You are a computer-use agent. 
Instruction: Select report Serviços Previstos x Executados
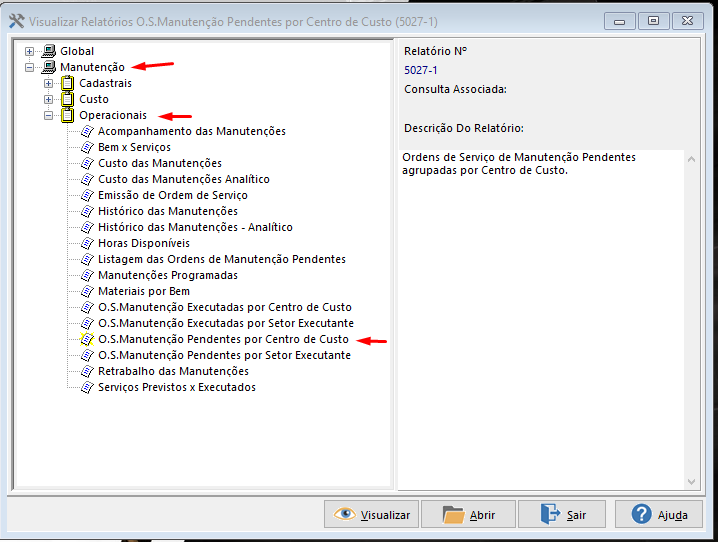(x=177, y=388)
